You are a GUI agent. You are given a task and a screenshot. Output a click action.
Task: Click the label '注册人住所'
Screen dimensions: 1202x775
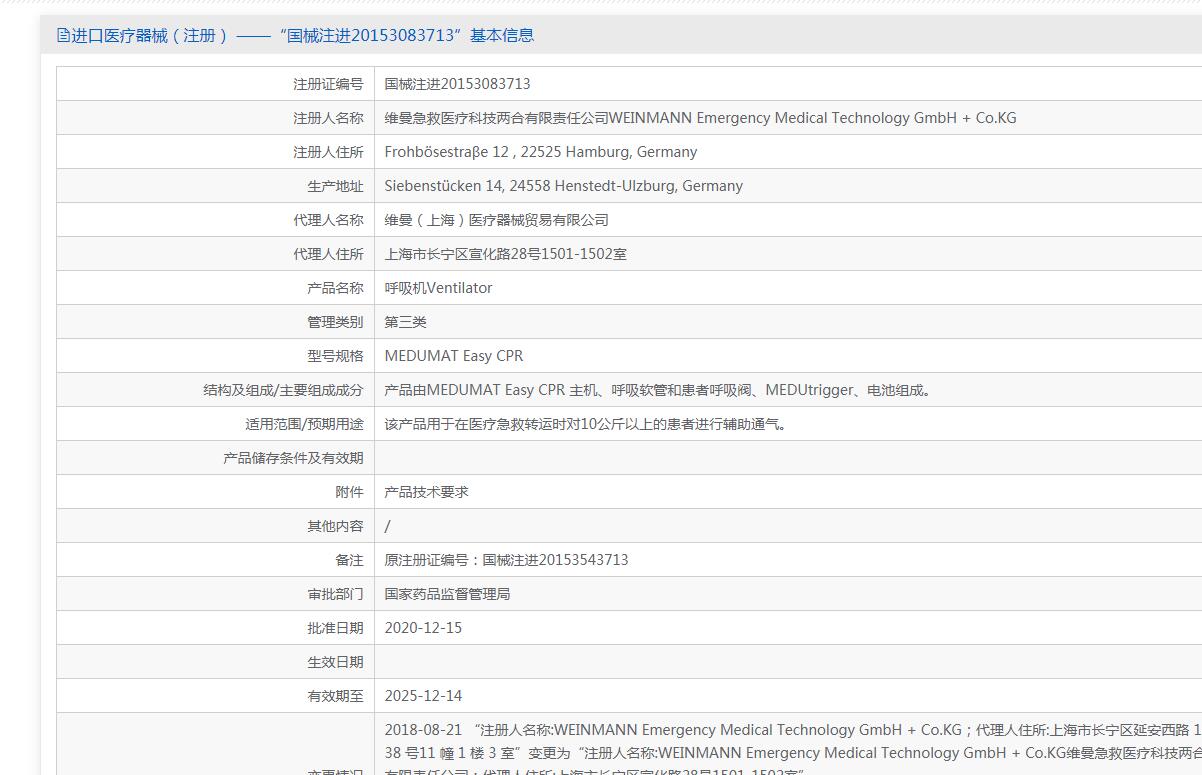[328, 152]
